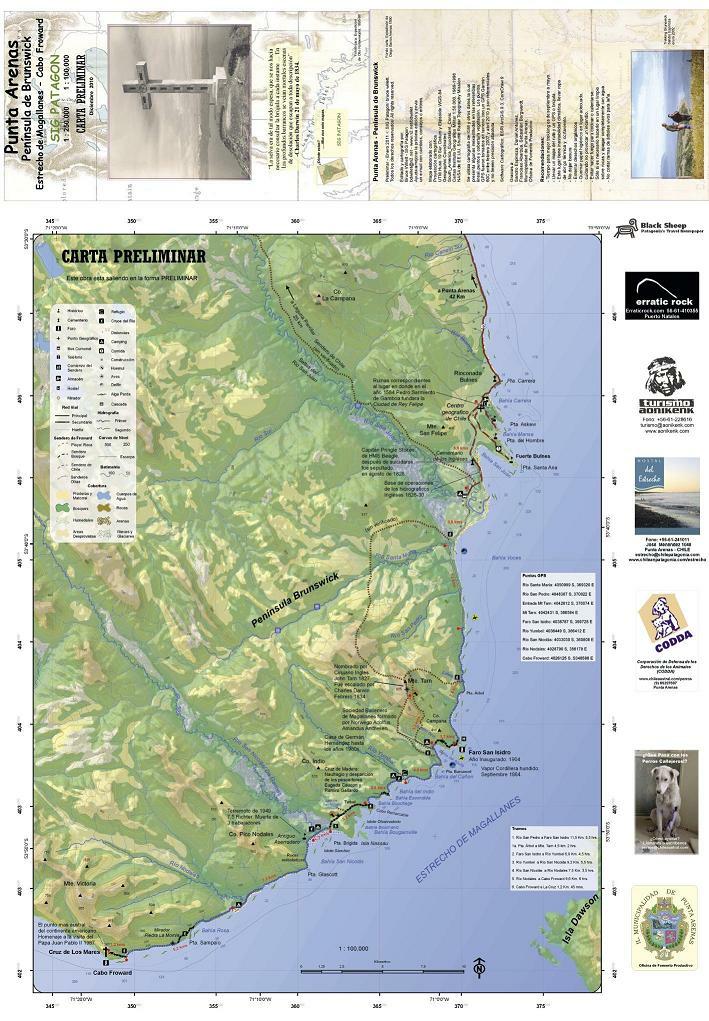Screen dimensions: 709x1021
Task: Click the Pta. Sampaio label
Action: click(x=205, y=942)
